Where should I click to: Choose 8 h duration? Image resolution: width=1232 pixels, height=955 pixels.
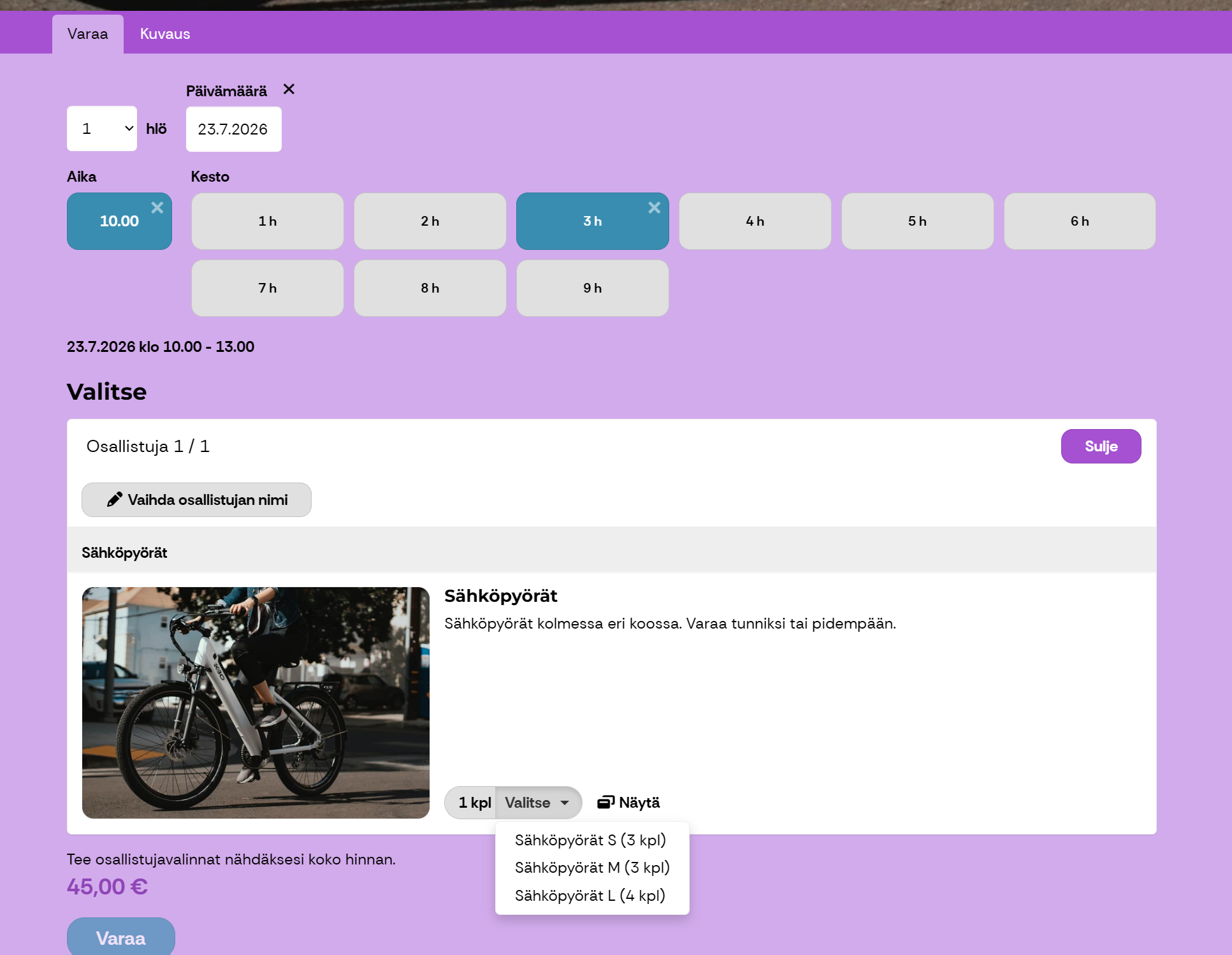[430, 288]
